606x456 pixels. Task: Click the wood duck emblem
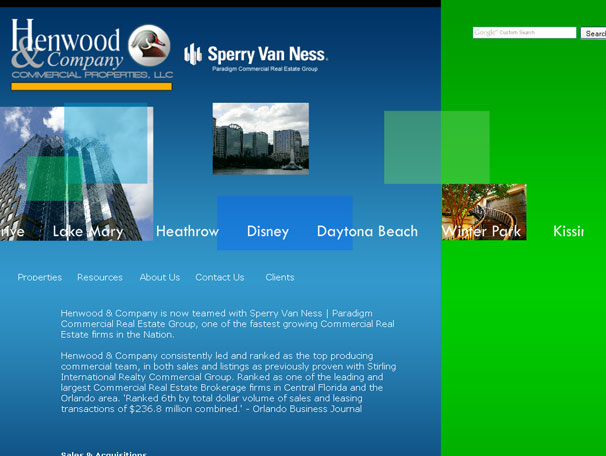(x=149, y=45)
